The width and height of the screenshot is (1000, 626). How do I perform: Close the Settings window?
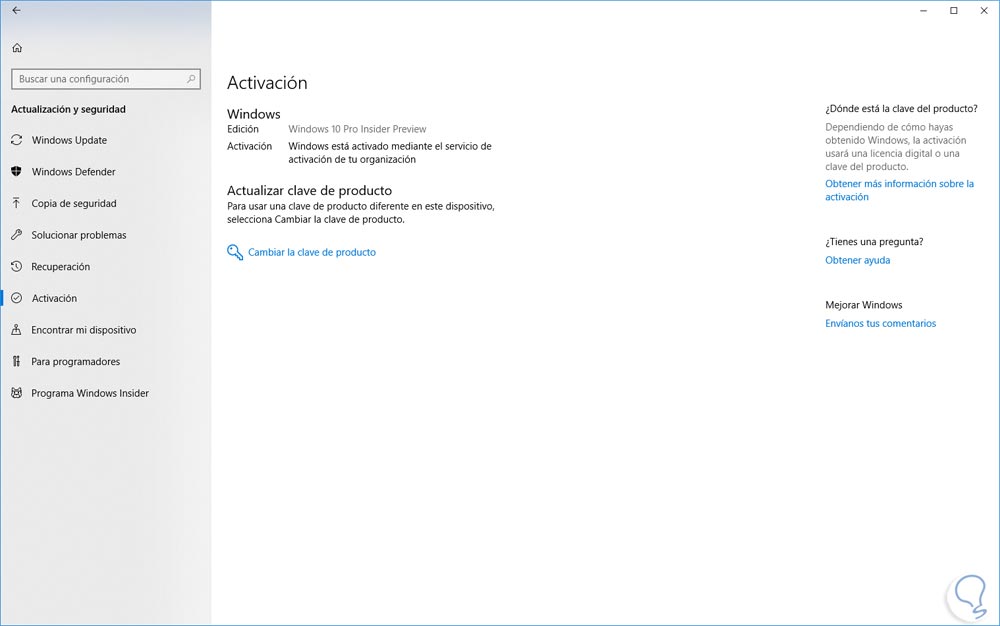(x=984, y=10)
